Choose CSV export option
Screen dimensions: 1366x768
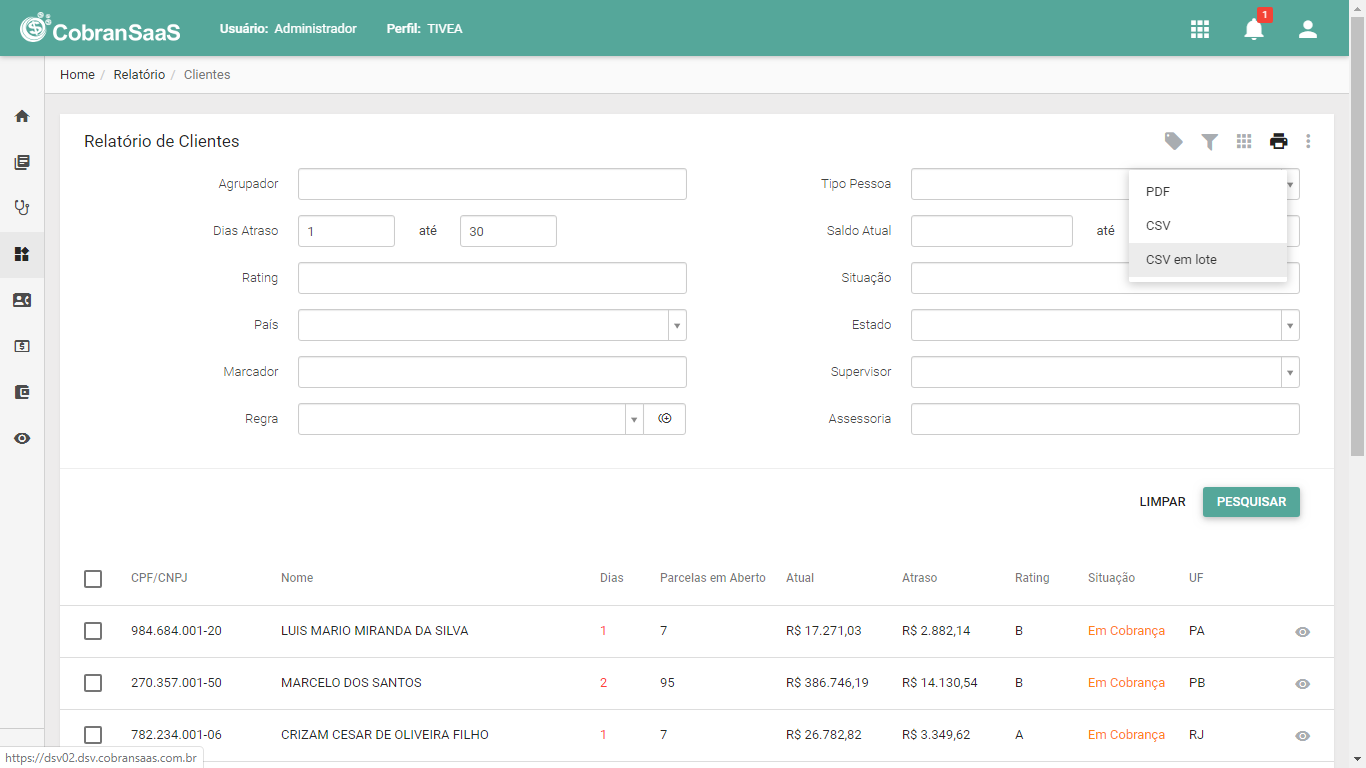[1208, 226]
